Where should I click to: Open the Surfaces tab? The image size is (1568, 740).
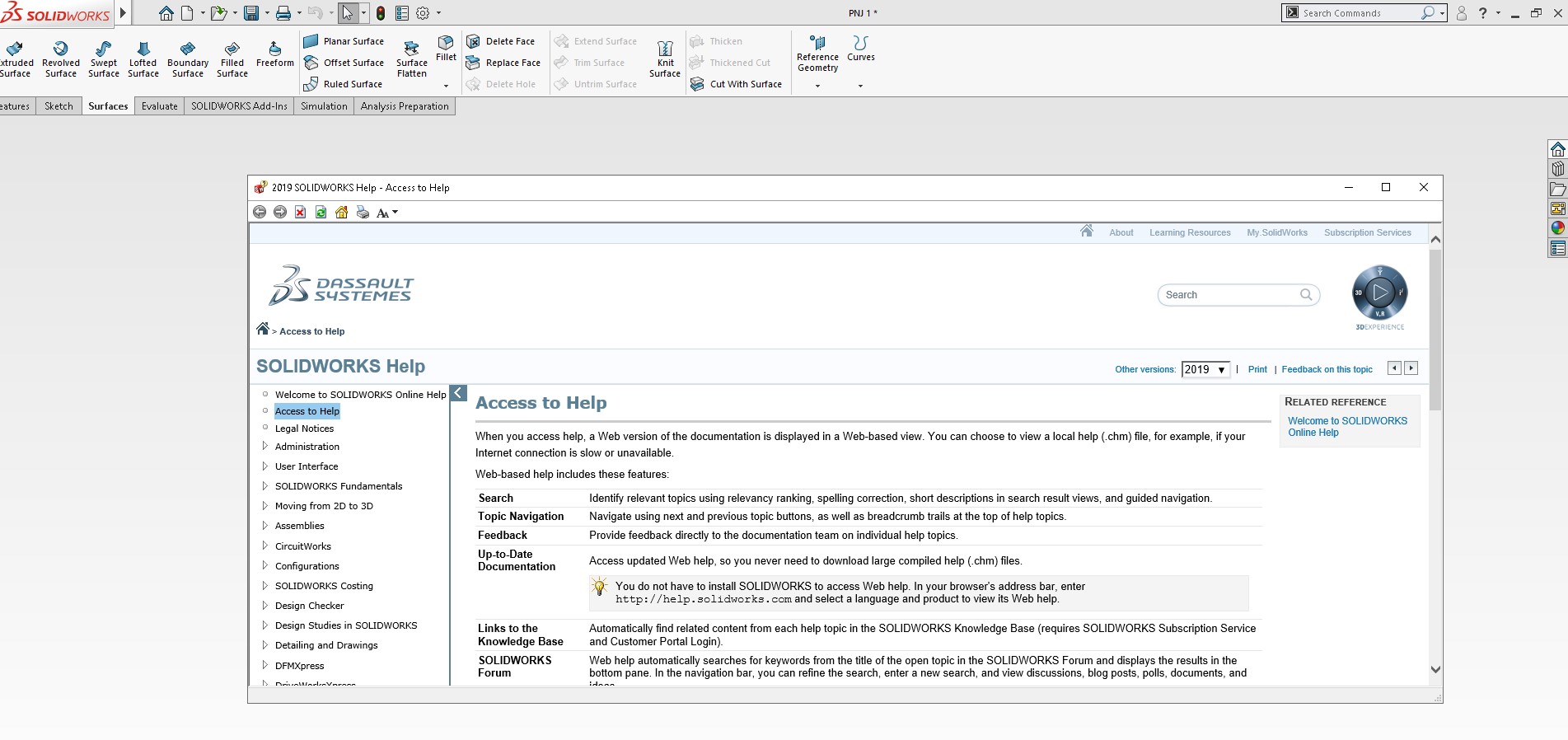[108, 106]
